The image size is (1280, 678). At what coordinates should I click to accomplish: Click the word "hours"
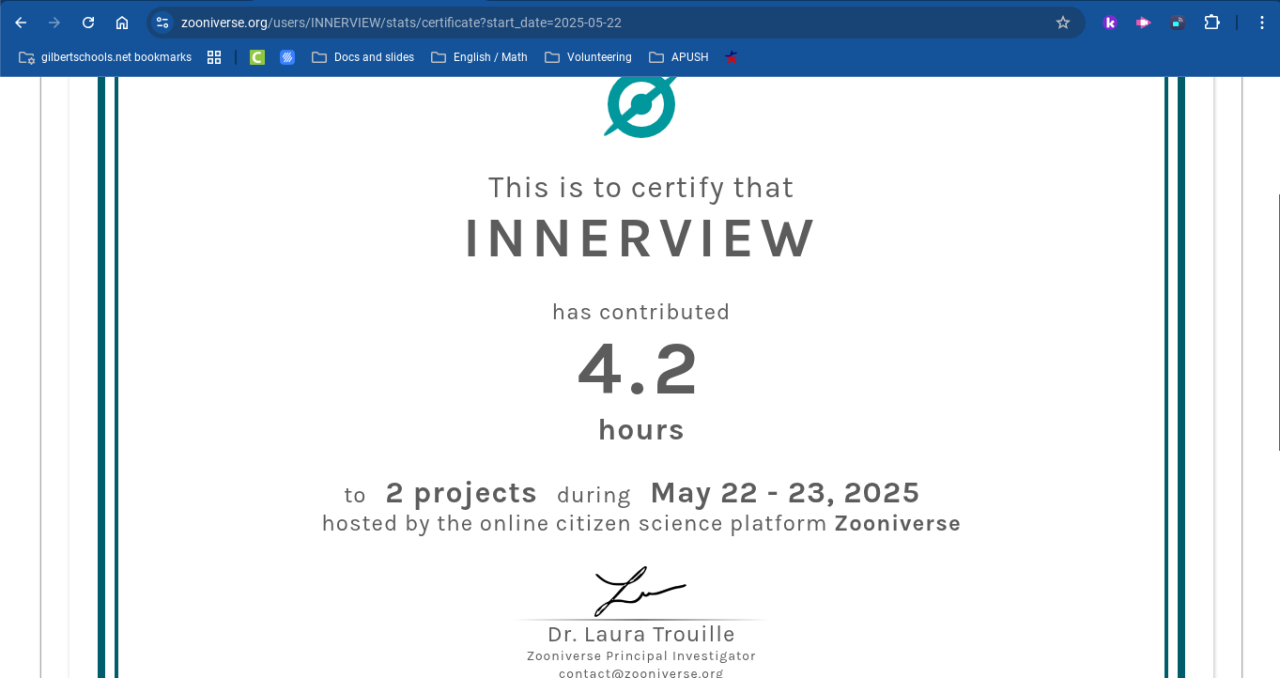point(641,430)
